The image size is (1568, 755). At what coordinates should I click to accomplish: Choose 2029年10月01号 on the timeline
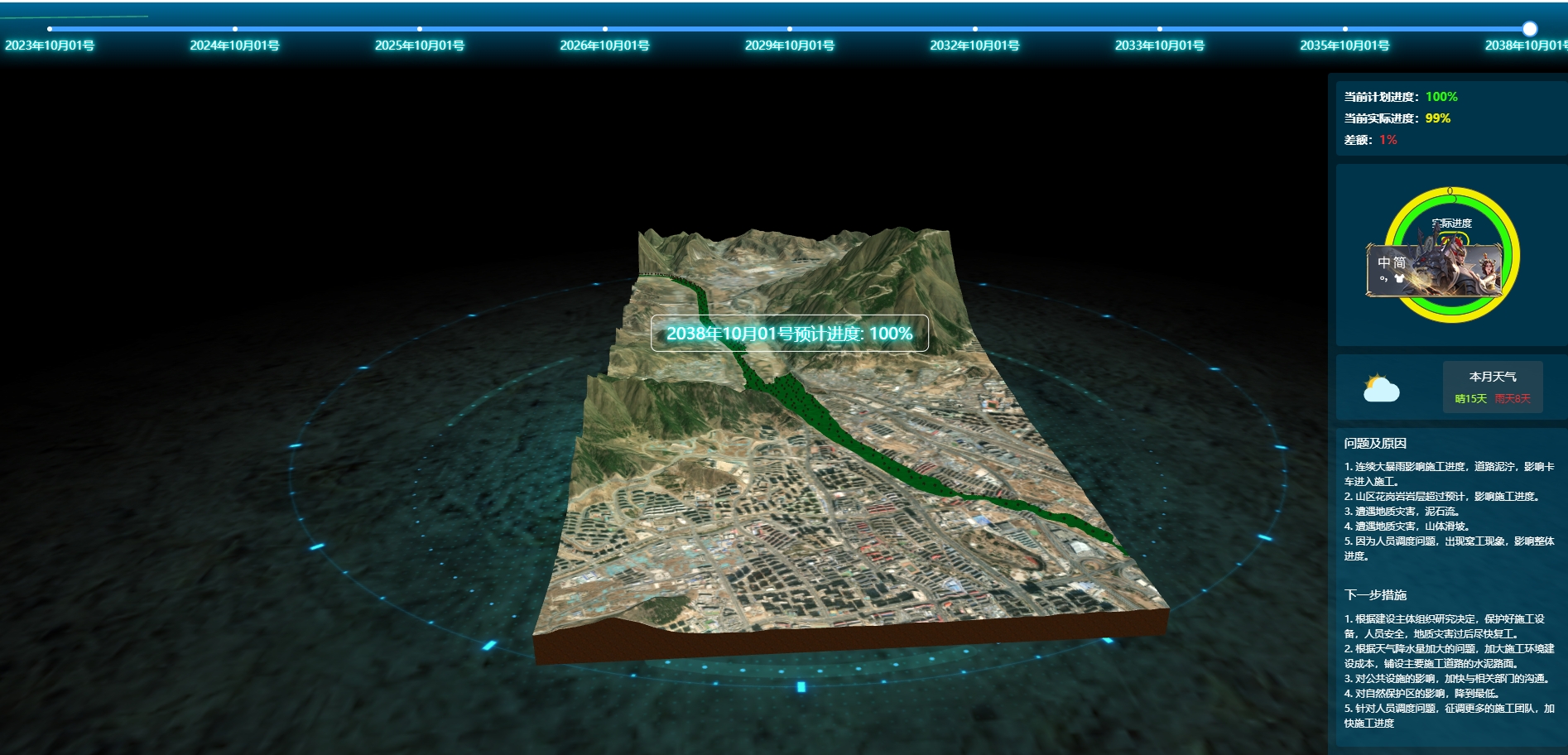point(790,29)
